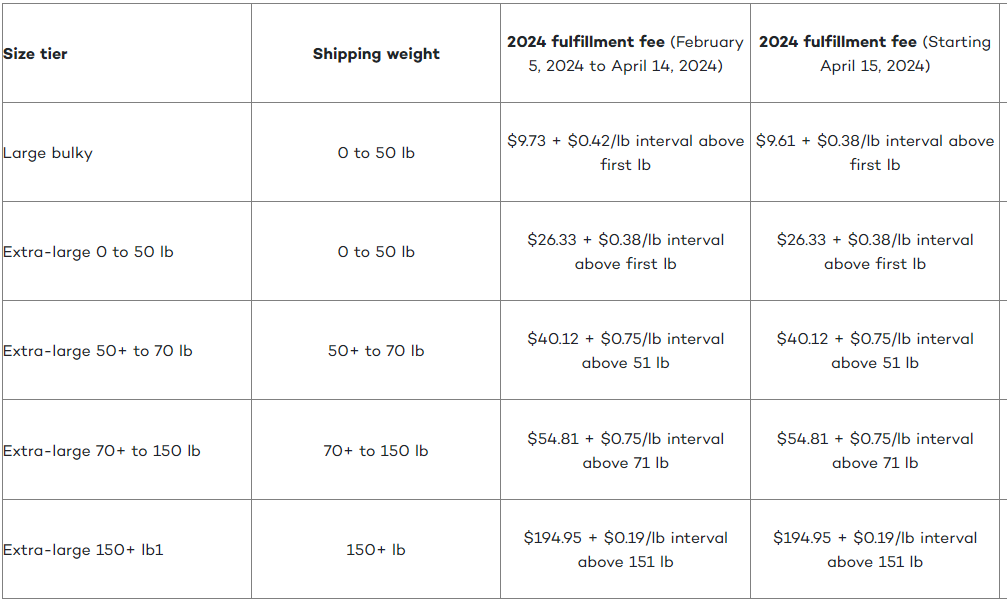
Task: Click the 150+ lb shipping weight cell
Action: click(x=376, y=549)
